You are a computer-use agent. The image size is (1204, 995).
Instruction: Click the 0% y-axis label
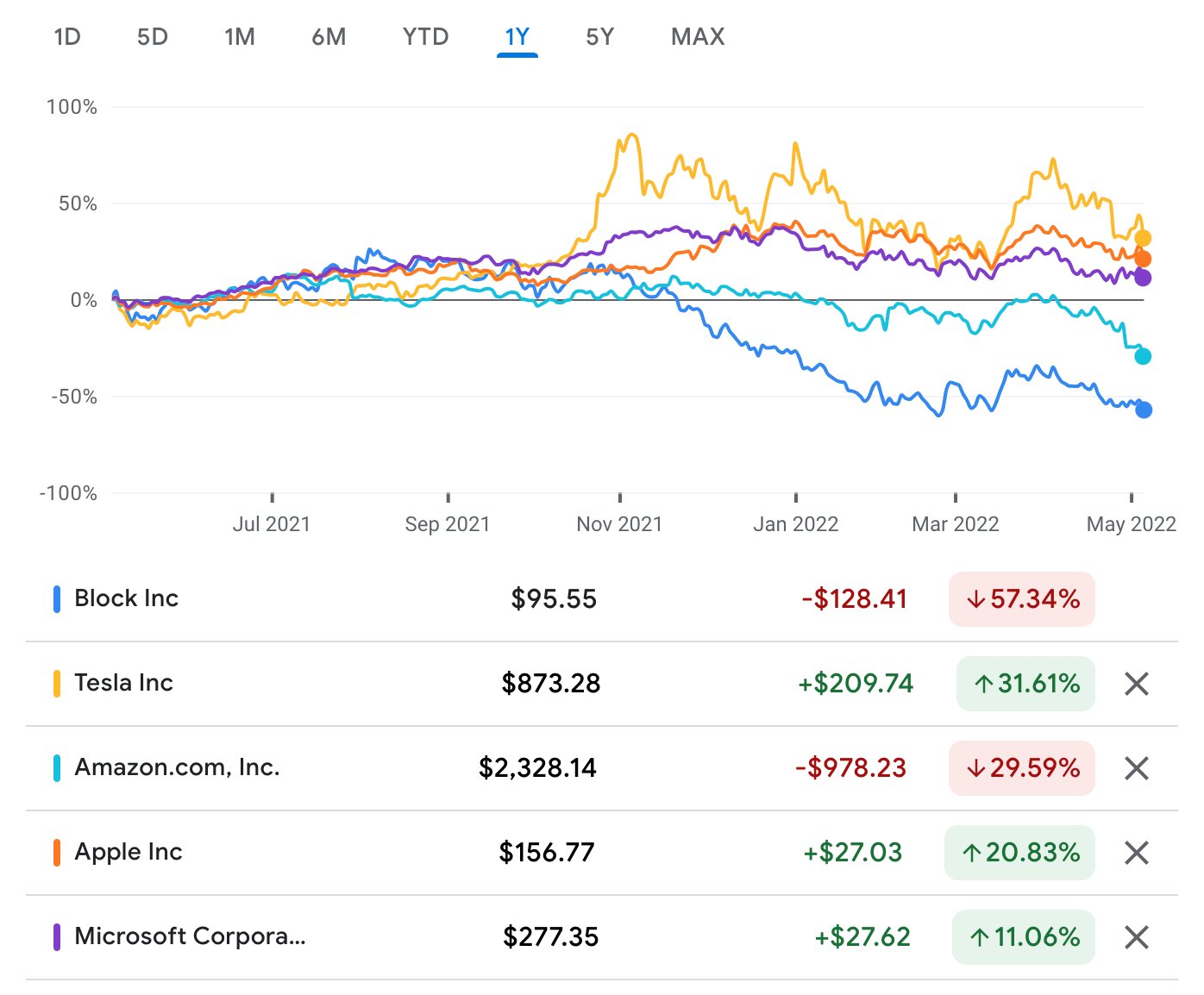coord(84,300)
